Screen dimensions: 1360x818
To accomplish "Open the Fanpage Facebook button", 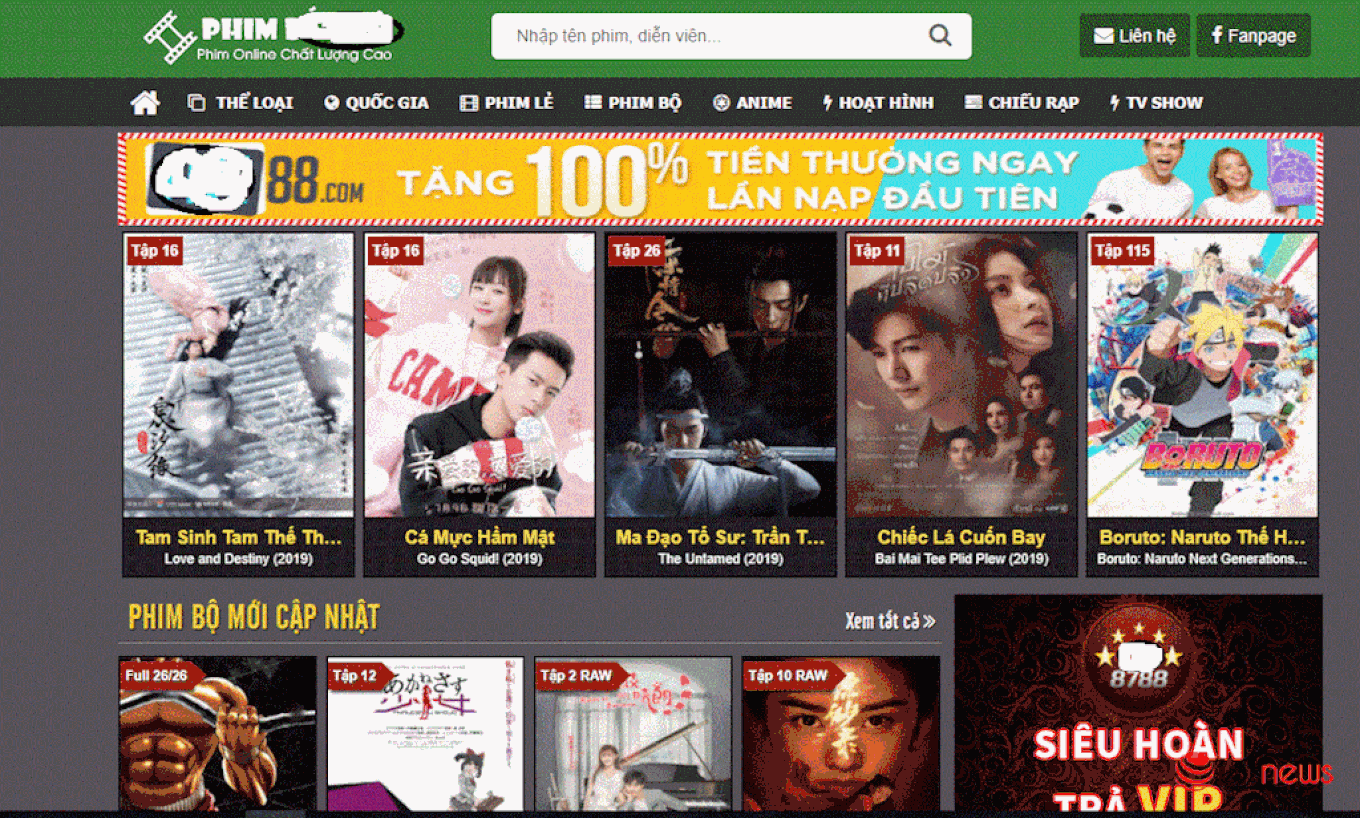I will coord(1254,36).
